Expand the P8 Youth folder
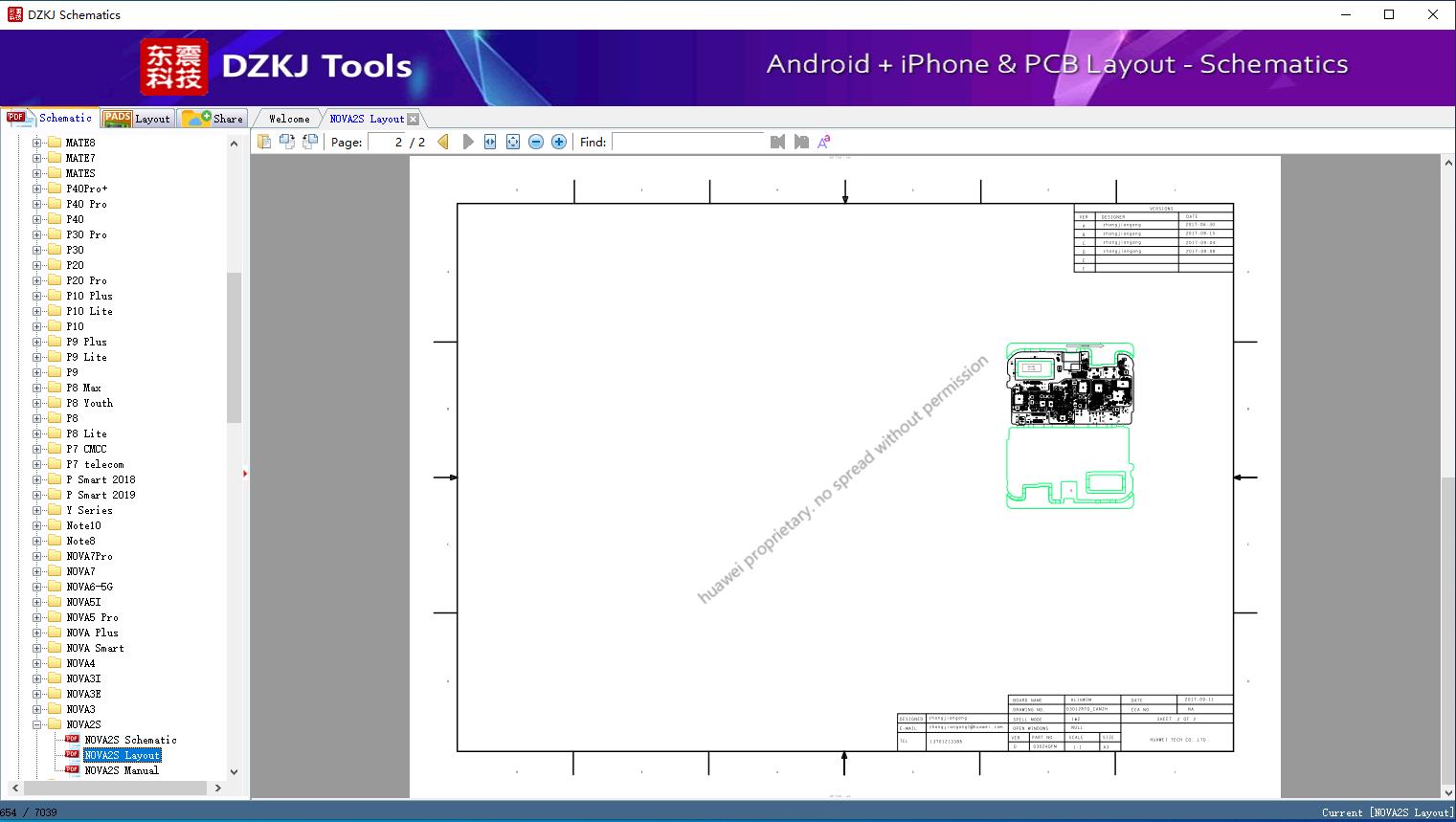This screenshot has width=1456, height=822. coord(37,403)
